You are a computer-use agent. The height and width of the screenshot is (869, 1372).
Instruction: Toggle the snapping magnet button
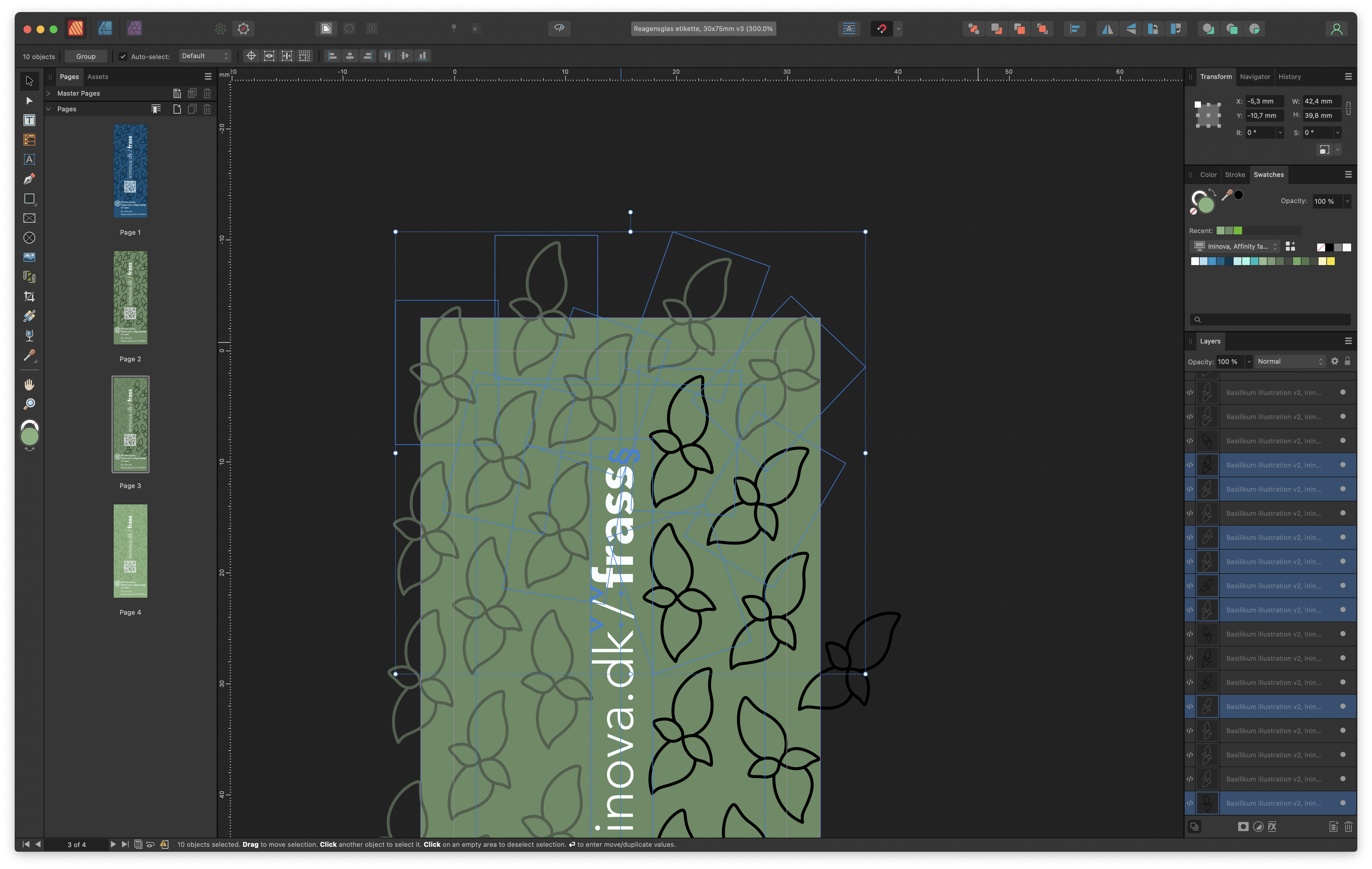pos(881,28)
